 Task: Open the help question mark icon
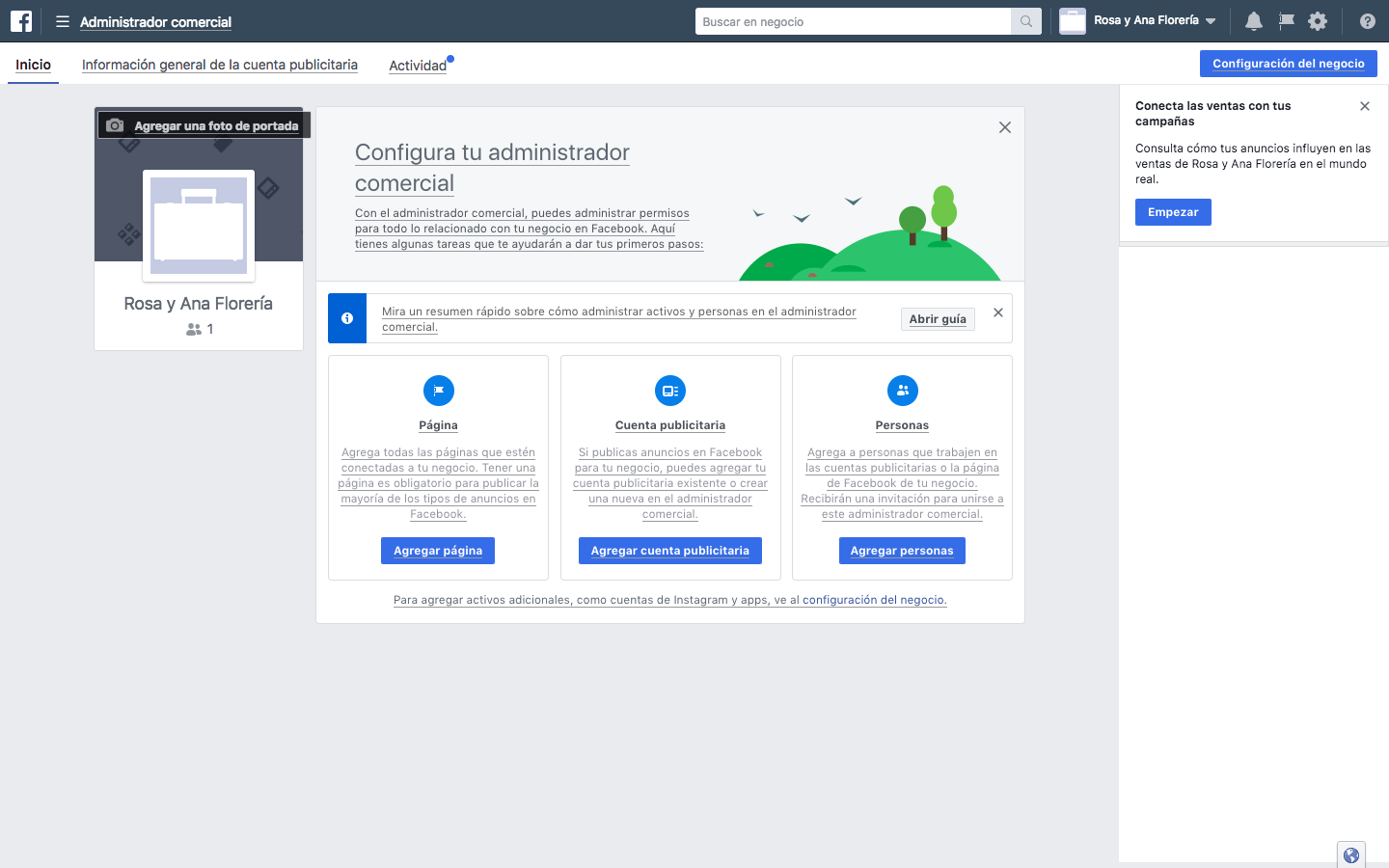click(x=1368, y=21)
